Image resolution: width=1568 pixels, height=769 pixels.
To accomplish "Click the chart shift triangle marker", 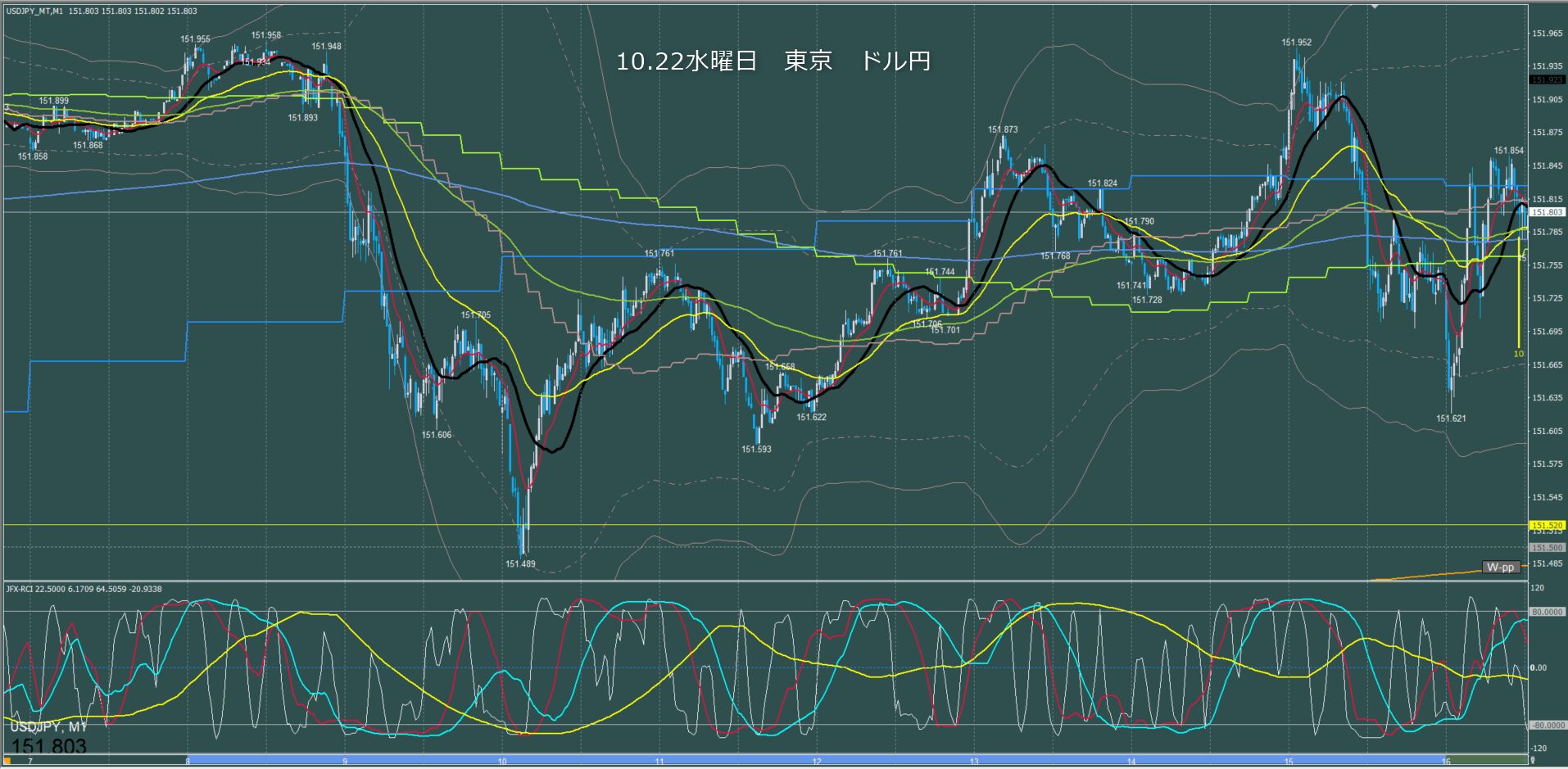I will click(1375, 6).
